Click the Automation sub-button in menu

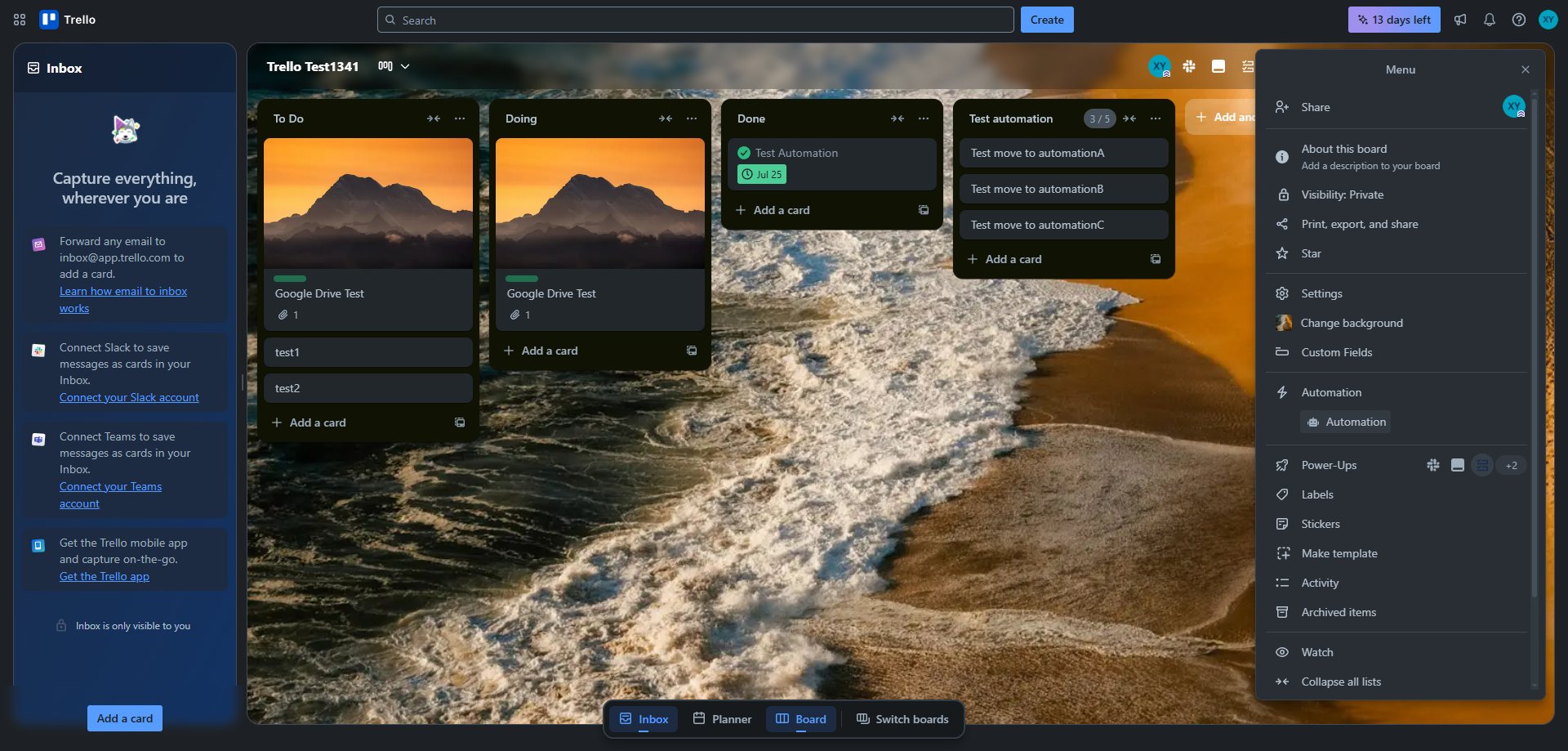point(1346,422)
